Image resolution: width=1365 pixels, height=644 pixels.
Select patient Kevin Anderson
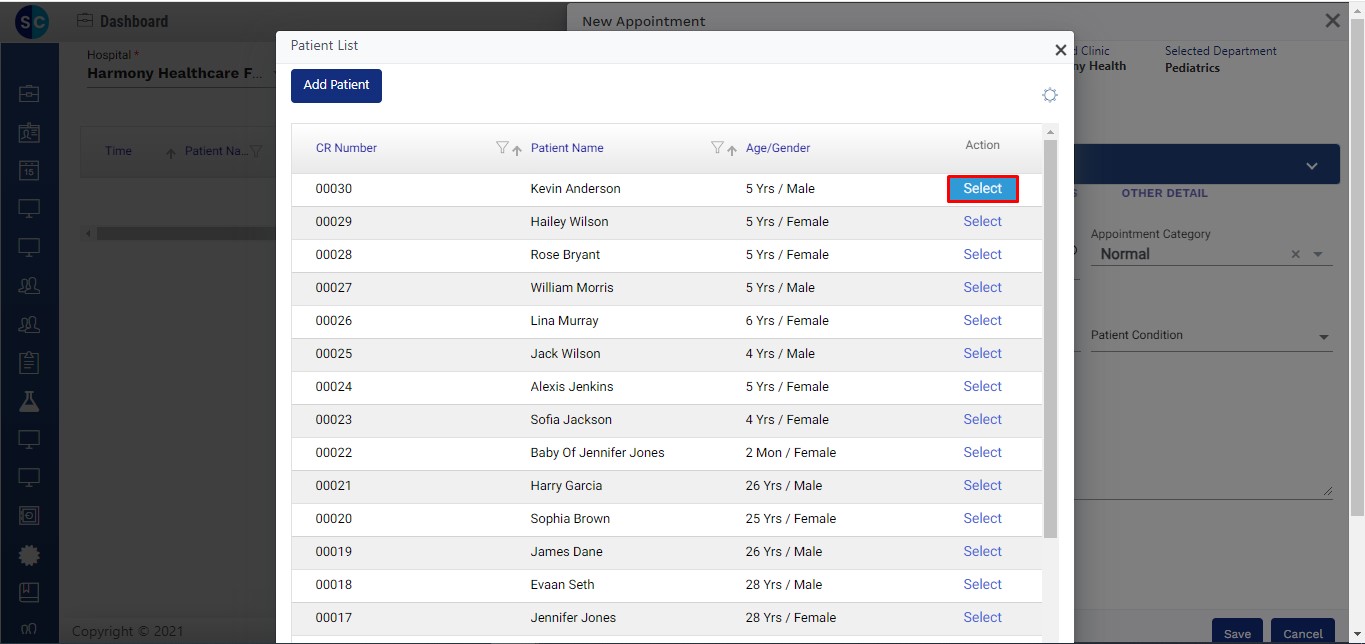point(982,189)
